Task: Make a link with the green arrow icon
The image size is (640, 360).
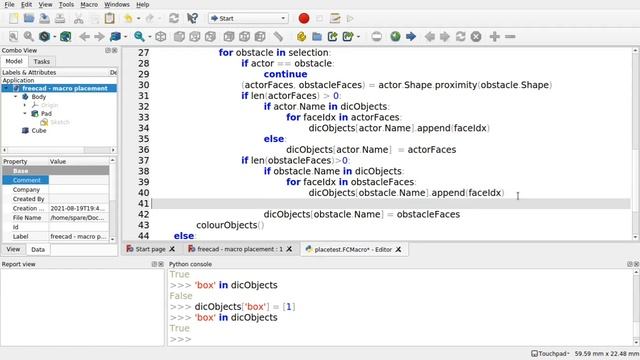Action: point(332,36)
